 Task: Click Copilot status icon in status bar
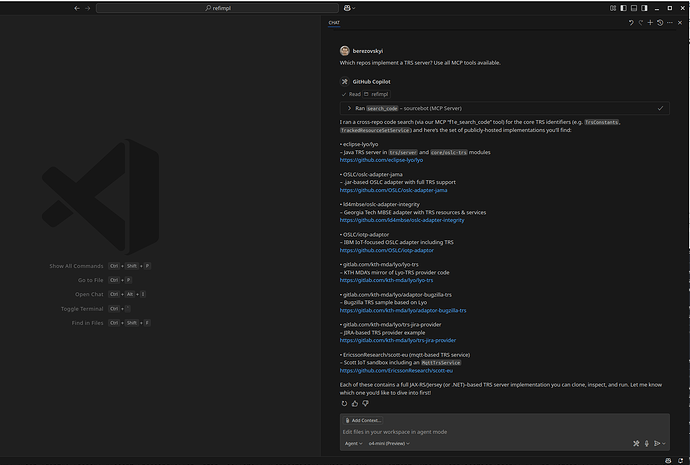coord(668,461)
